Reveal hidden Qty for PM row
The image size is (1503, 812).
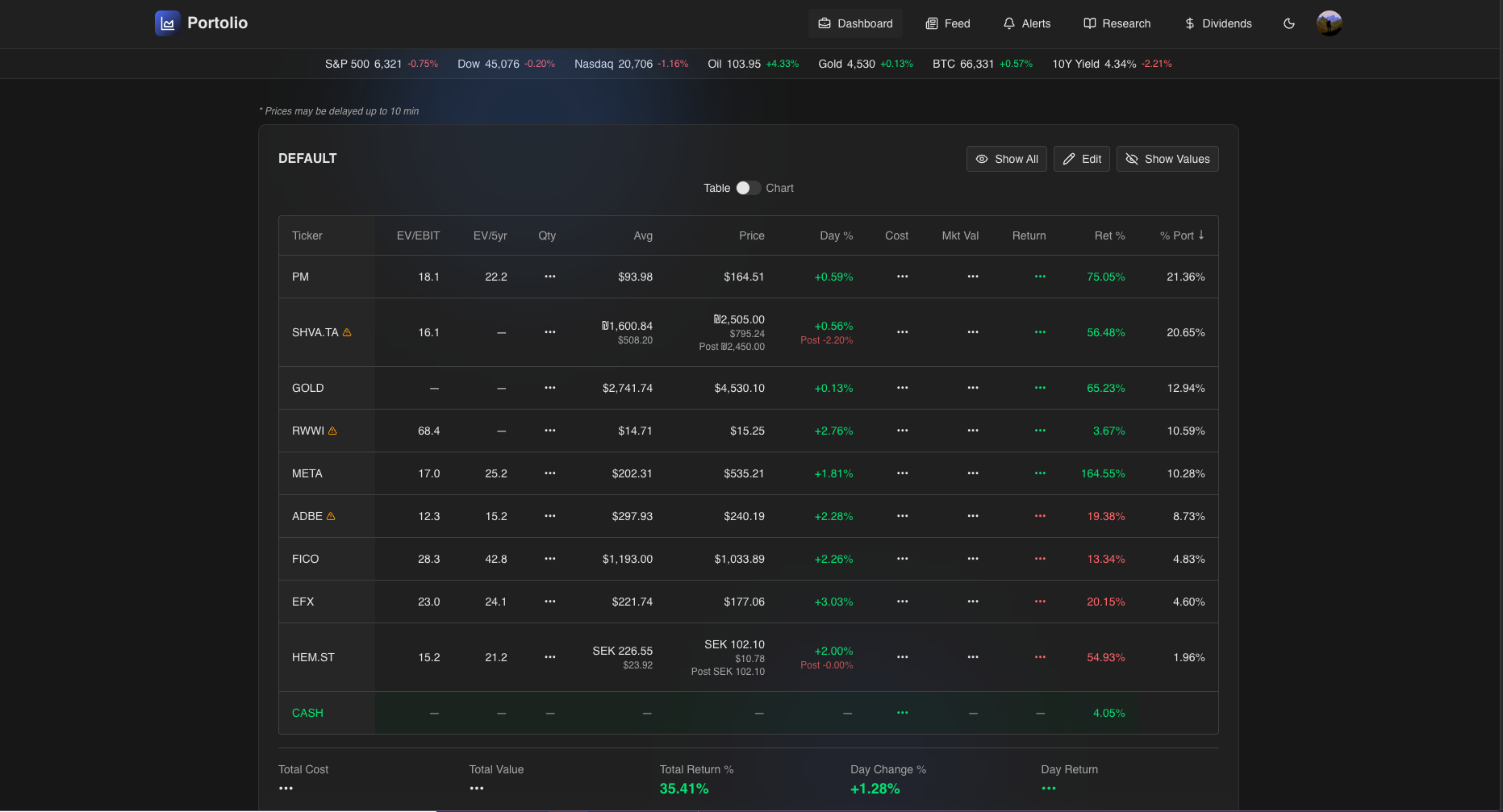[x=550, y=277]
